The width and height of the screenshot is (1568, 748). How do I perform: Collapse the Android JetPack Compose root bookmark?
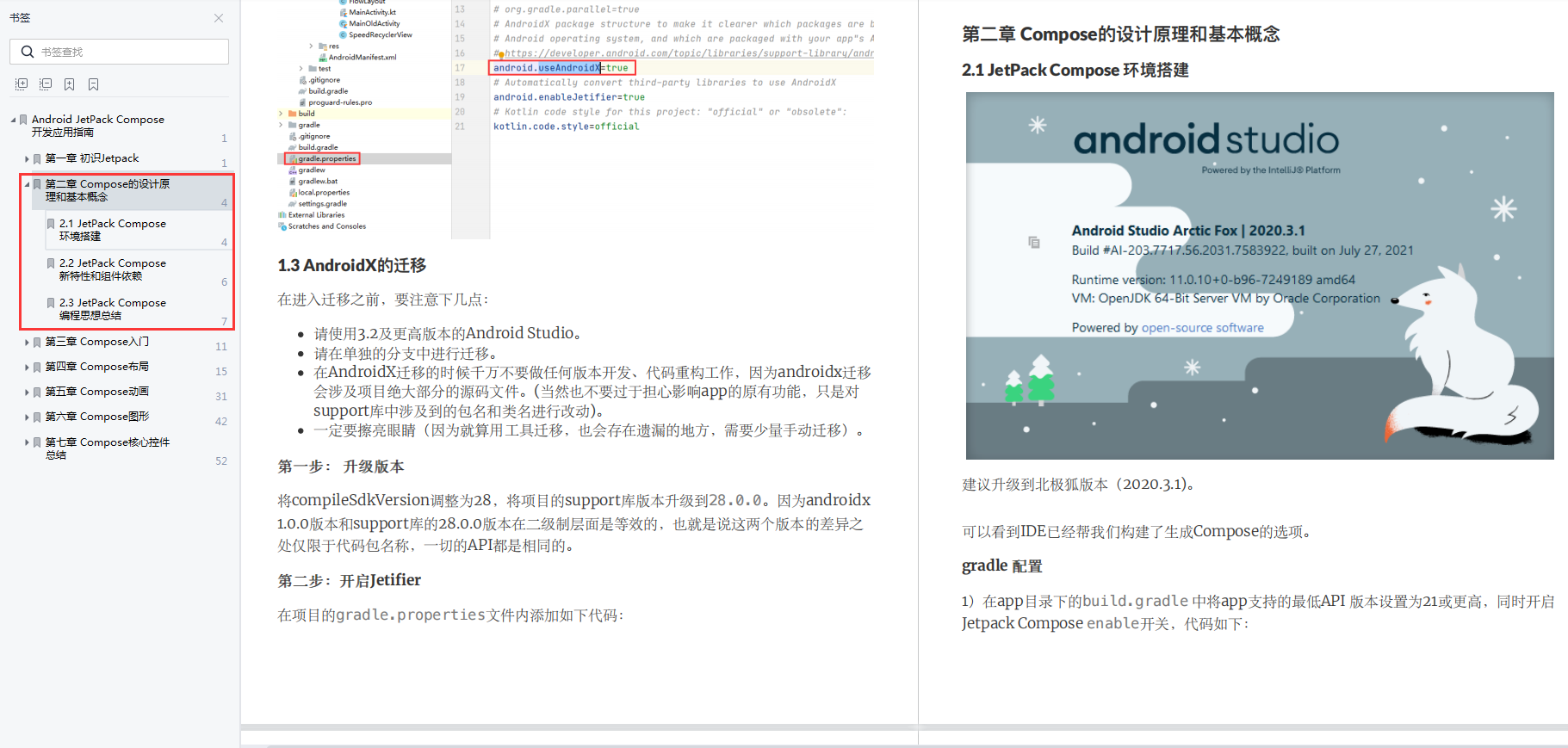tap(13, 120)
